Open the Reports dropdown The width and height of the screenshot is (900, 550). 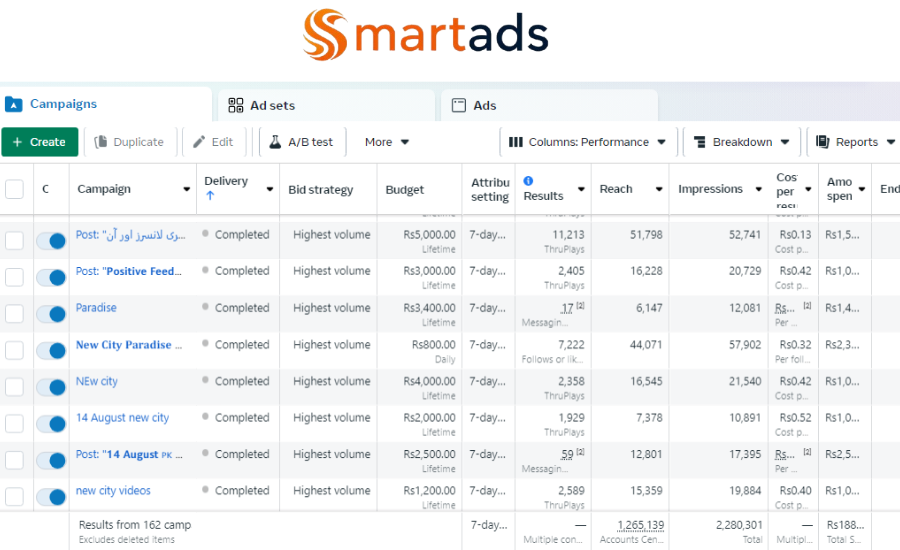855,142
